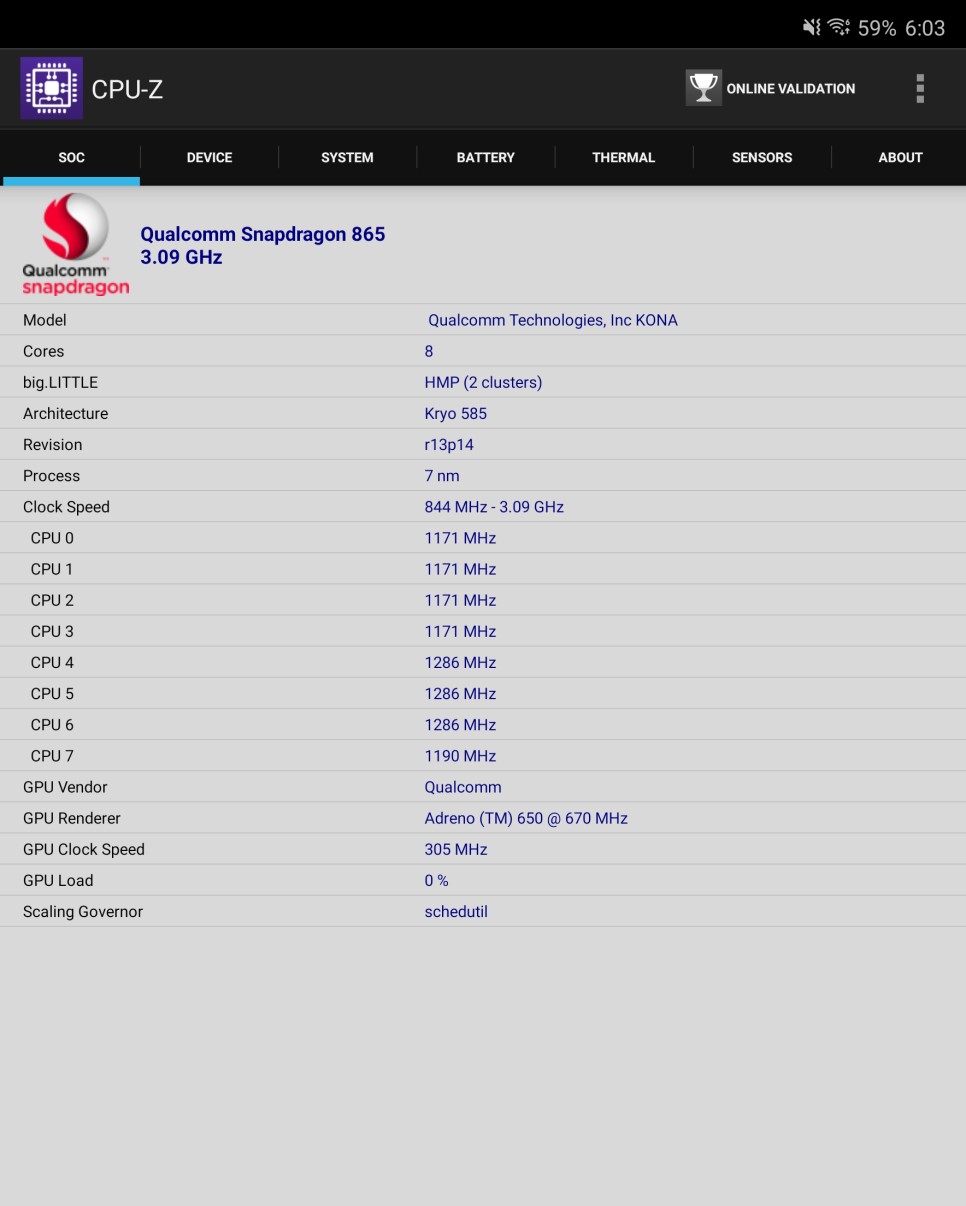Tap the CPU 3 row label
966x1206 pixels.
point(52,631)
